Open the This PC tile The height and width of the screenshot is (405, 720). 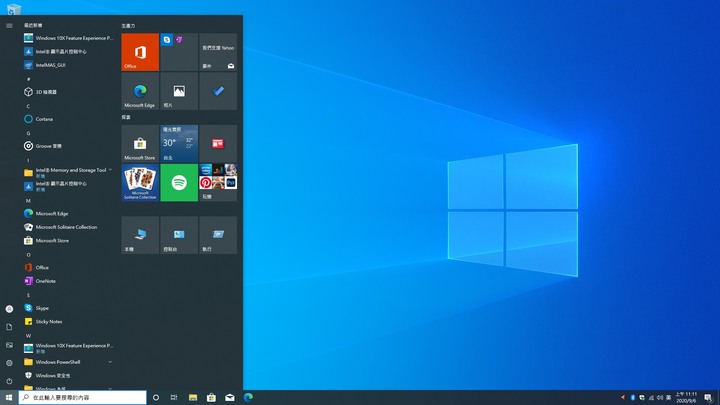click(140, 235)
